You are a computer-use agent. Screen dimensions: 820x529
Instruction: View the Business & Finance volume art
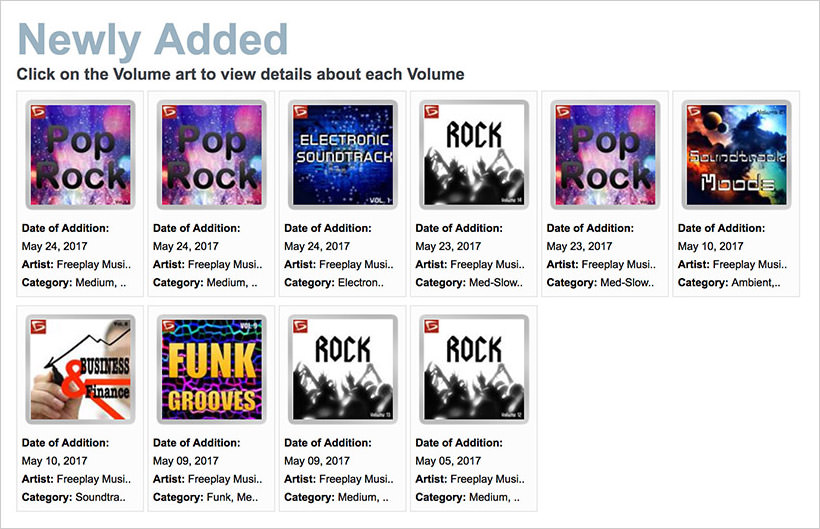coord(80,369)
